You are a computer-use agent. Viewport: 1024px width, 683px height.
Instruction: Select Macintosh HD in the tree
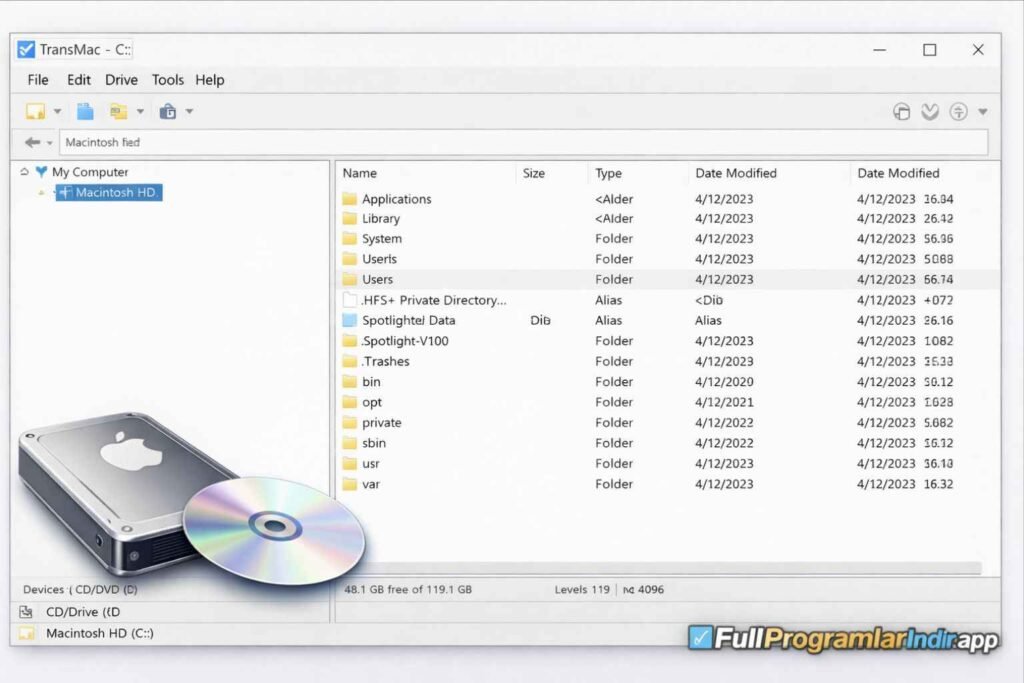(x=117, y=193)
